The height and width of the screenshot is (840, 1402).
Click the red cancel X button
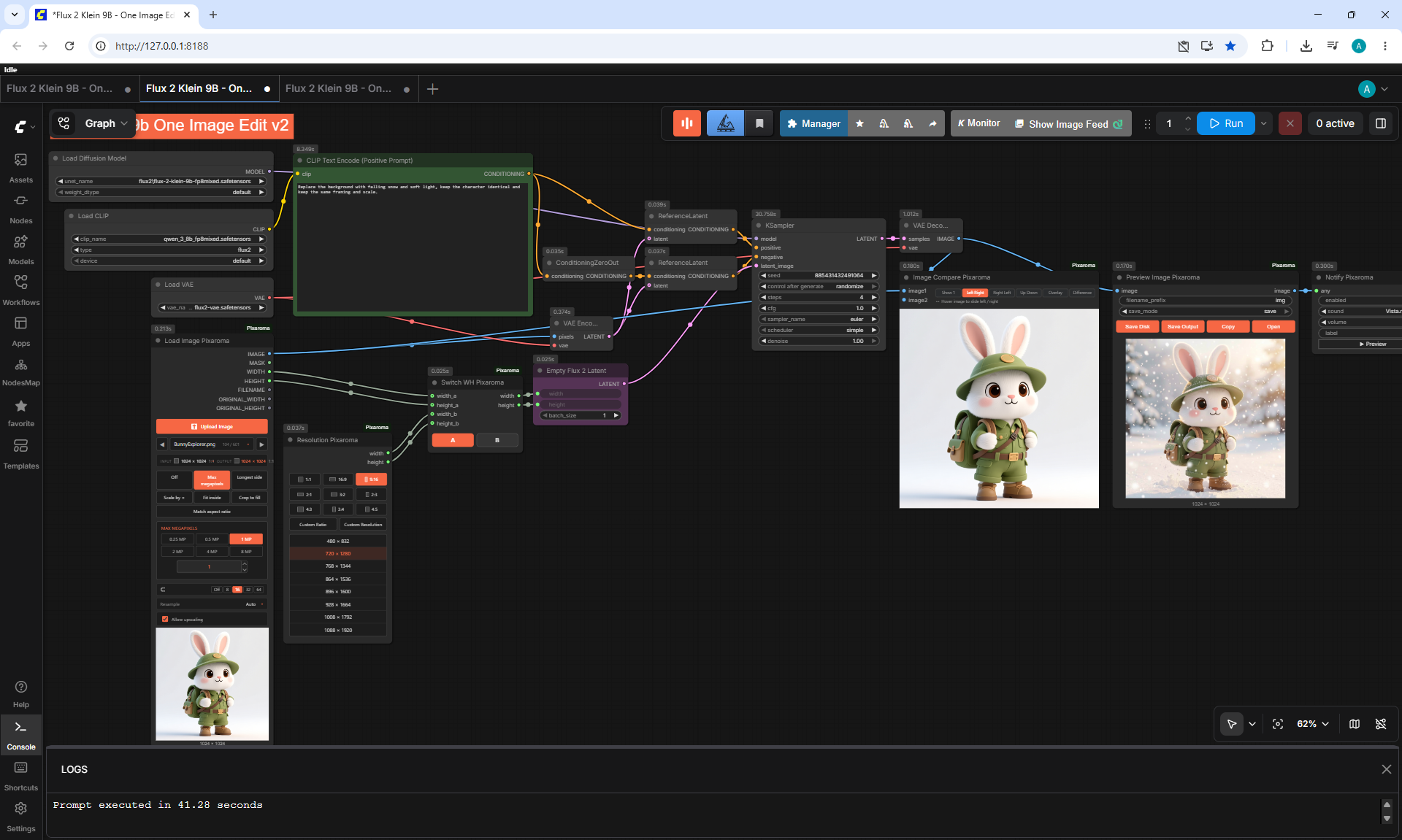click(x=1290, y=123)
